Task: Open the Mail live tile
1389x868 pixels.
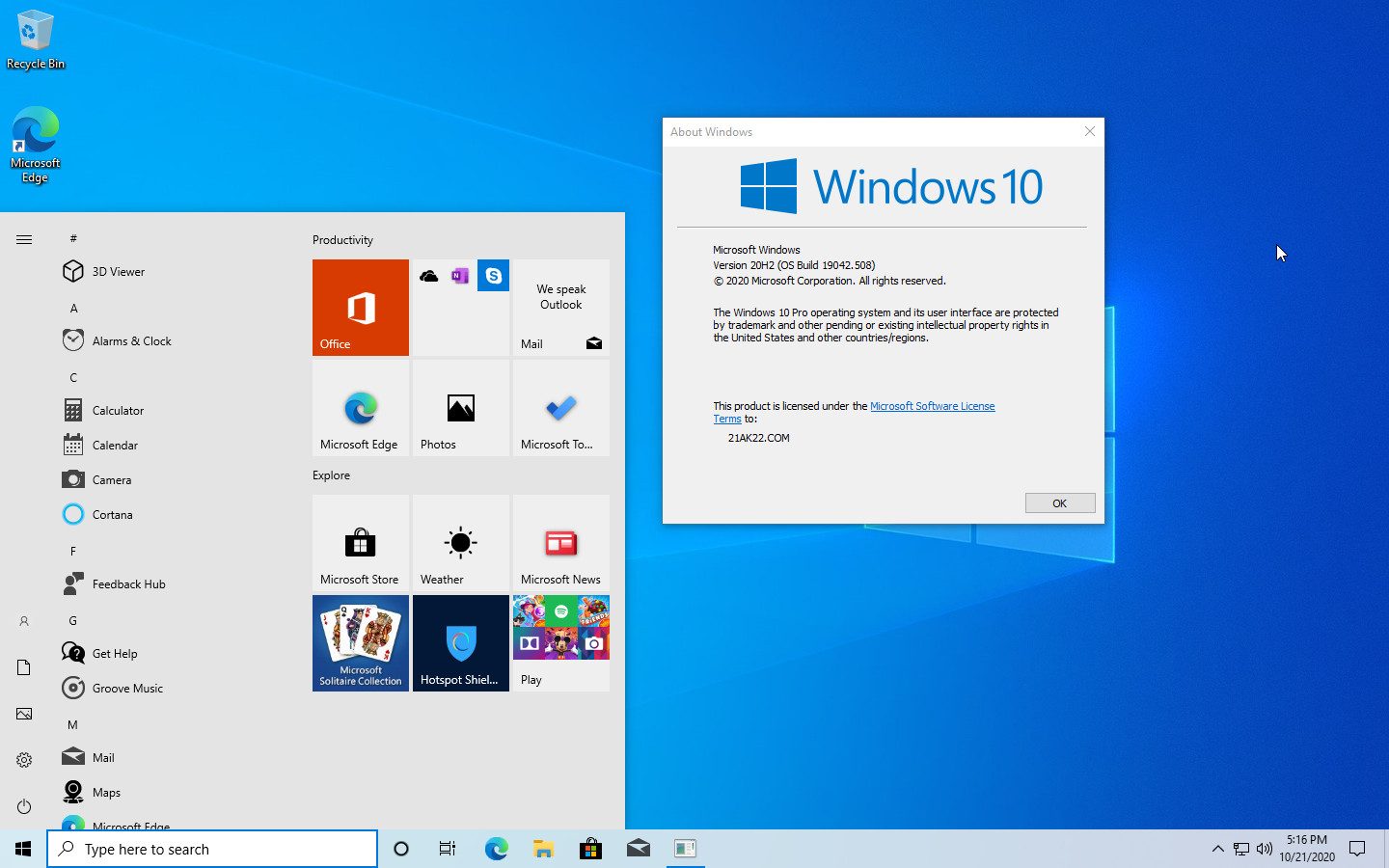Action: pyautogui.click(x=561, y=308)
